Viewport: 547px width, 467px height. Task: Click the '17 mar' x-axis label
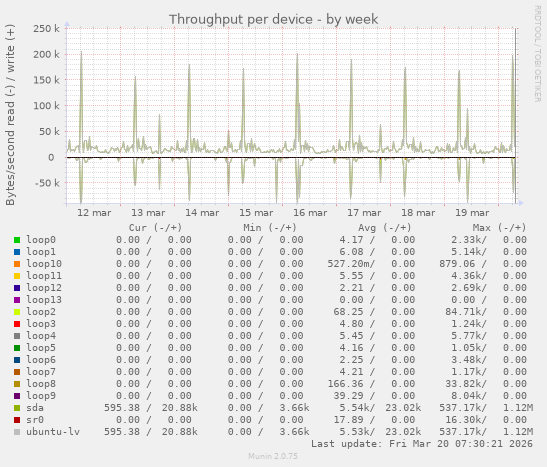click(x=364, y=213)
